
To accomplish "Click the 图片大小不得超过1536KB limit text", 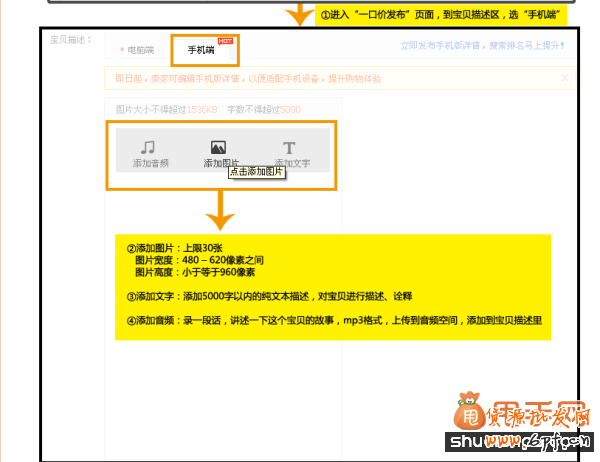I will point(166,108).
